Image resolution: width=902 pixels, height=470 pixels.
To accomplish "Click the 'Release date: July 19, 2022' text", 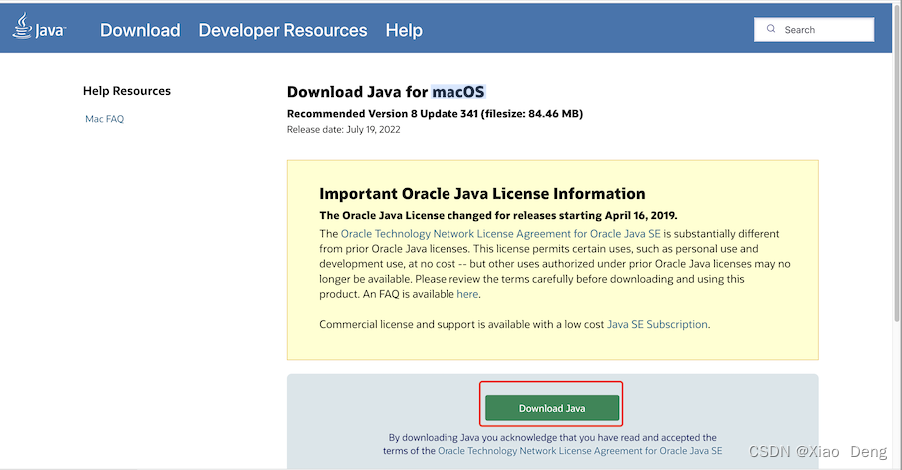I will pos(343,129).
